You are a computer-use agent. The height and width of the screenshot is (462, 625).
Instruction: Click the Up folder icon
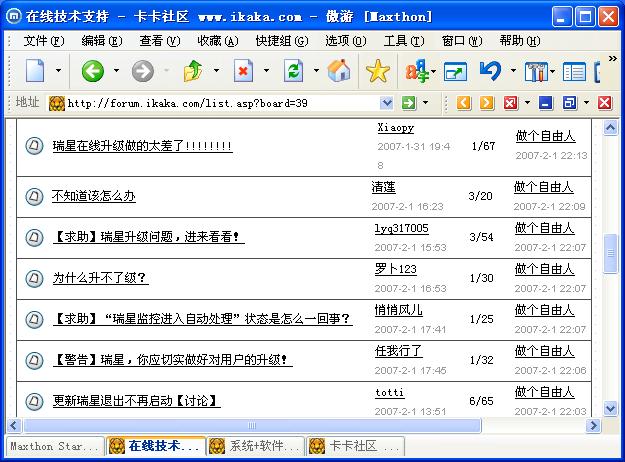(193, 71)
